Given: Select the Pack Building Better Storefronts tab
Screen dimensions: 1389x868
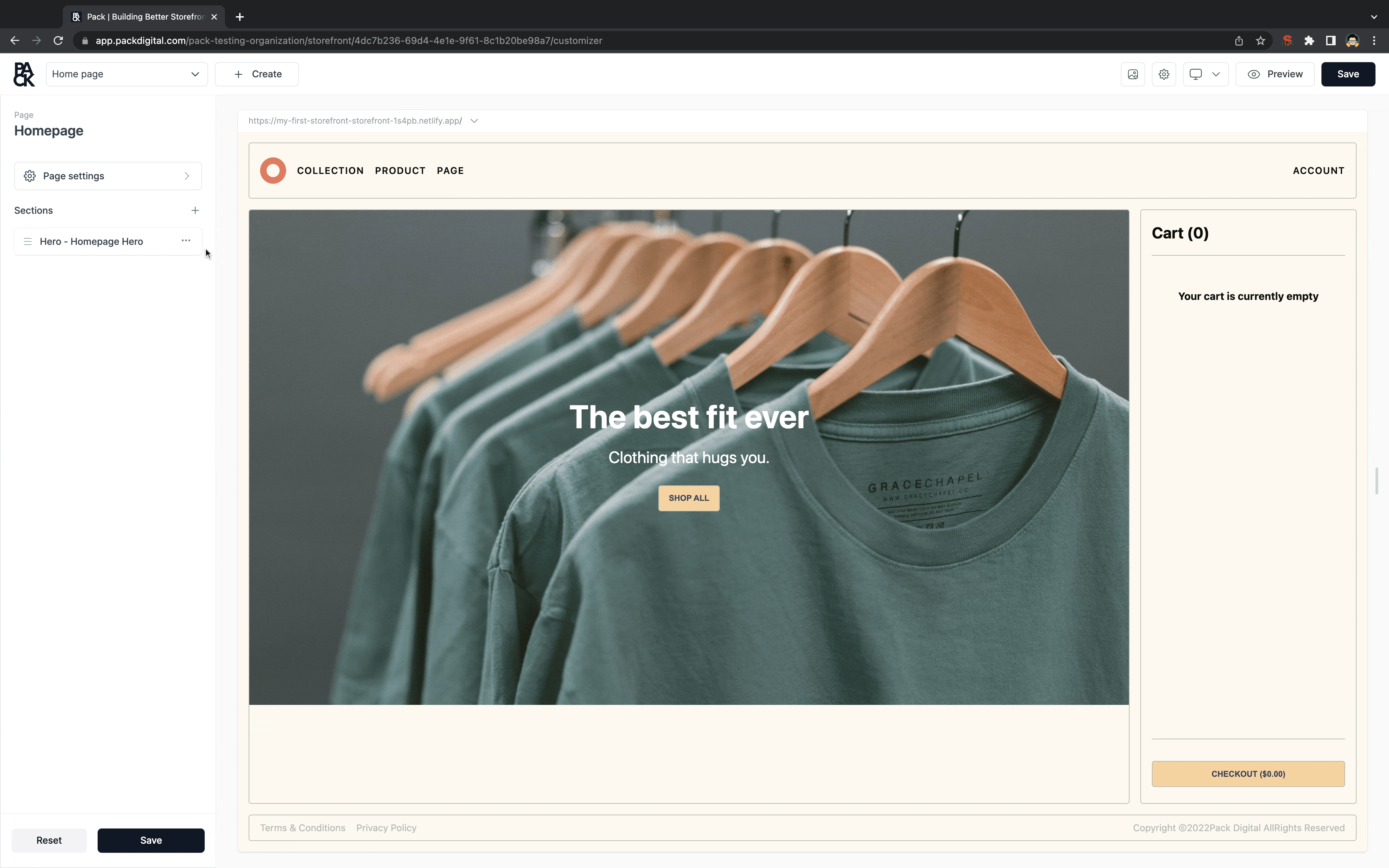Looking at the screenshot, I should coord(144,17).
